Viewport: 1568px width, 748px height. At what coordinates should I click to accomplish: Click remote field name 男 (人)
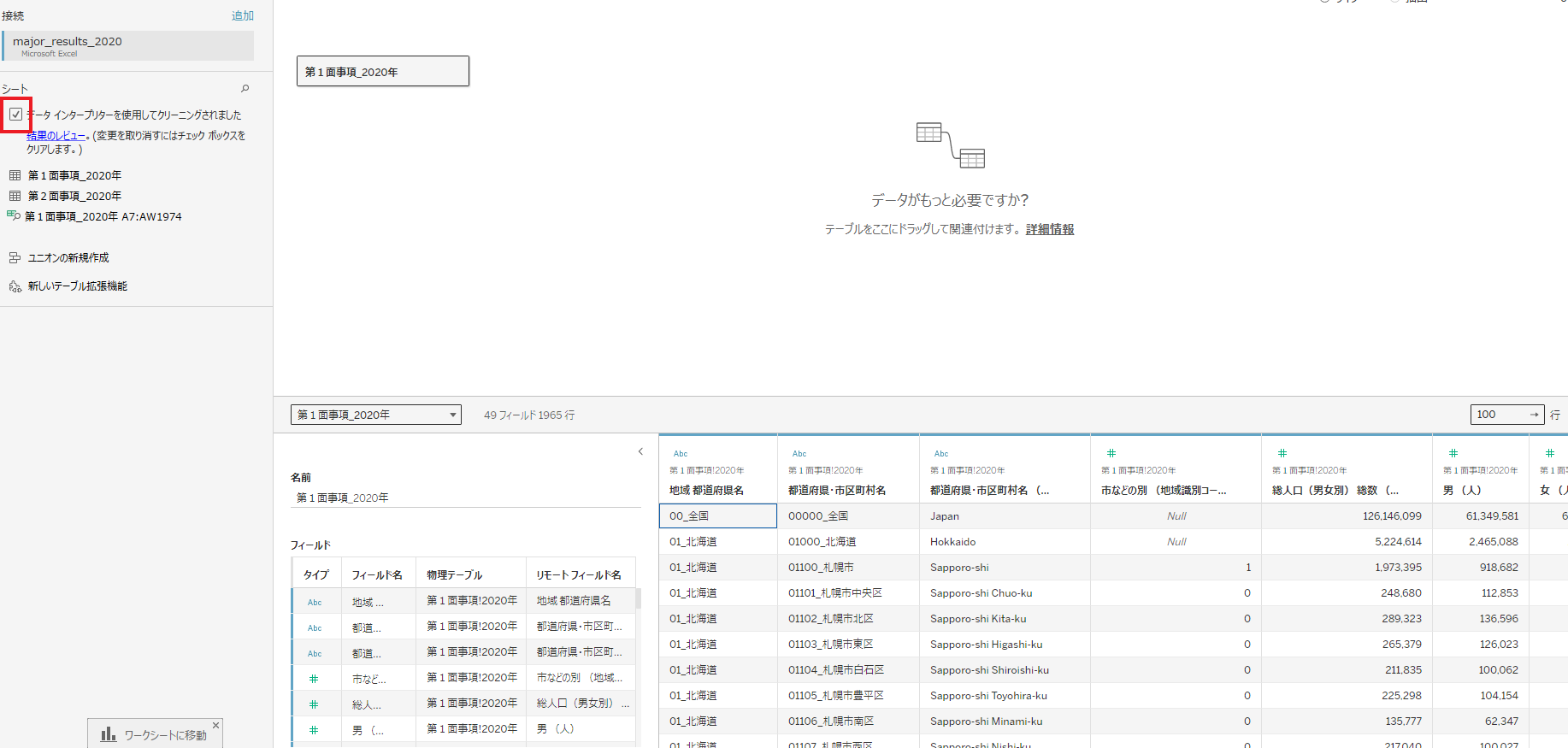tap(555, 729)
